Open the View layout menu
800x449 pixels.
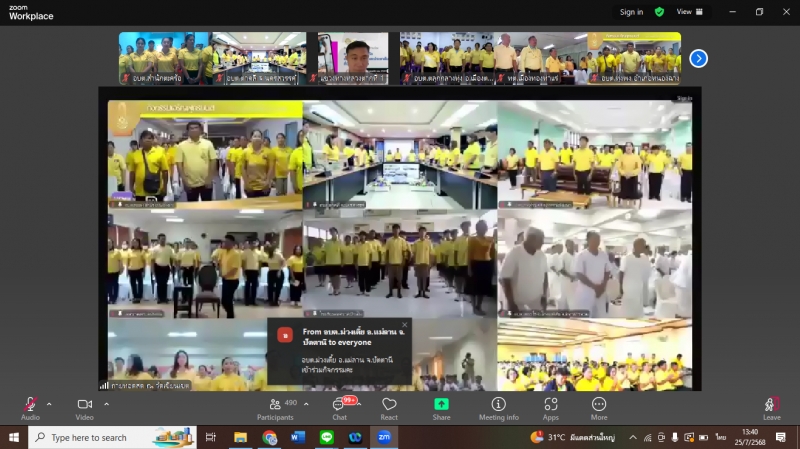tap(689, 12)
